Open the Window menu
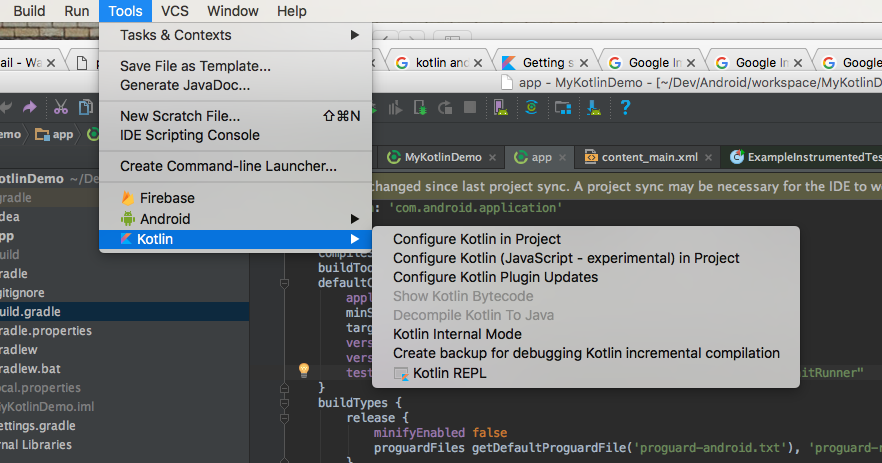Screen dimensions: 882x463 pos(233,11)
